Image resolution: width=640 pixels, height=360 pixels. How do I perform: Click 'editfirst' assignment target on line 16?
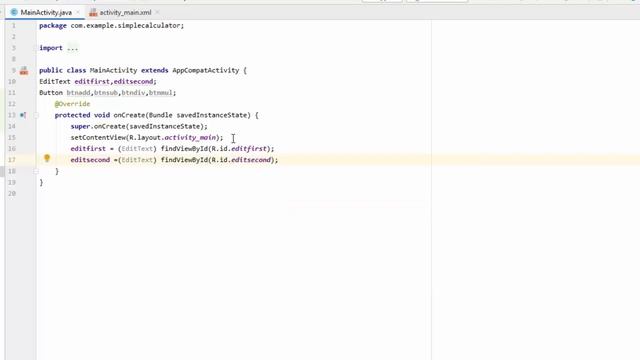click(88, 149)
